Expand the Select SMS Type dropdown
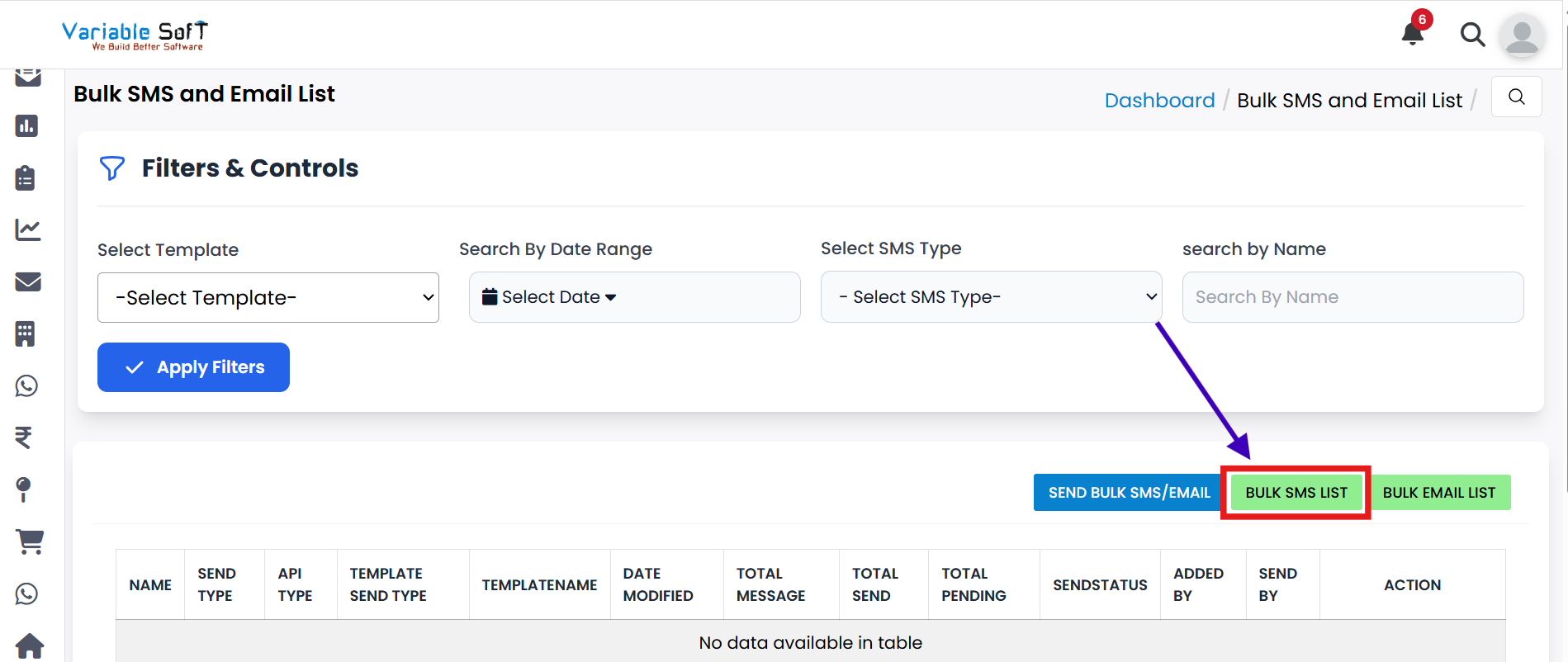 (x=991, y=297)
